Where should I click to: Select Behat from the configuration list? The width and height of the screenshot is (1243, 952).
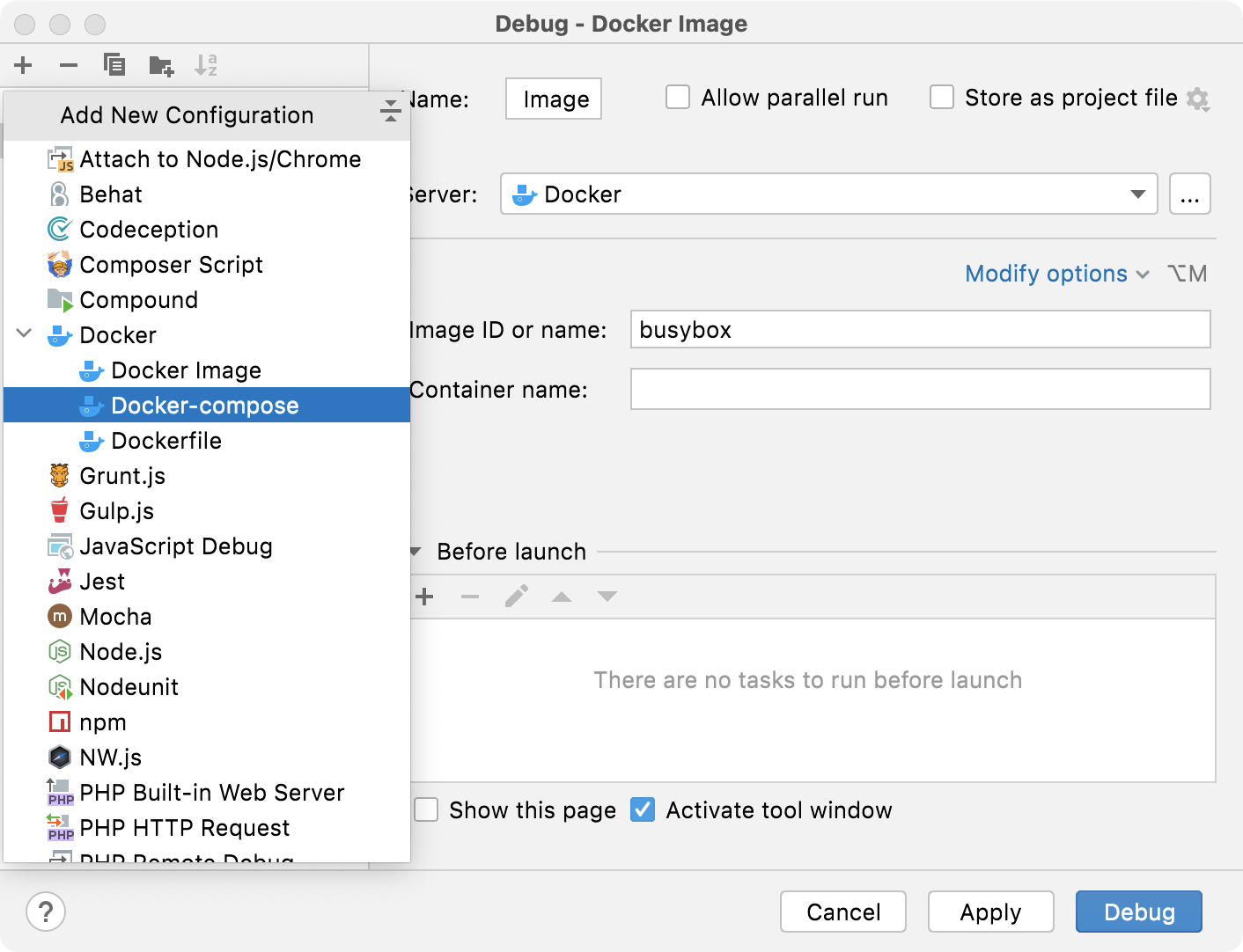coord(207,194)
